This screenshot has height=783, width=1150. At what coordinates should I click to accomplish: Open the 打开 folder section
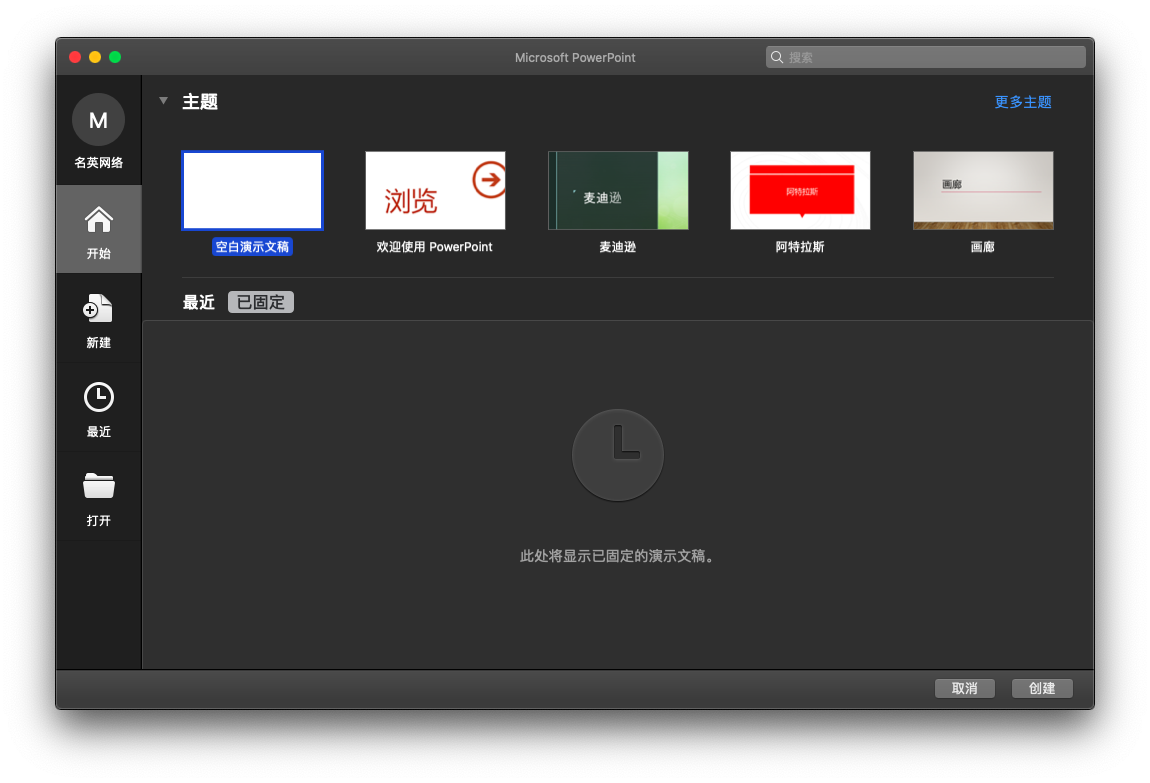point(98,498)
